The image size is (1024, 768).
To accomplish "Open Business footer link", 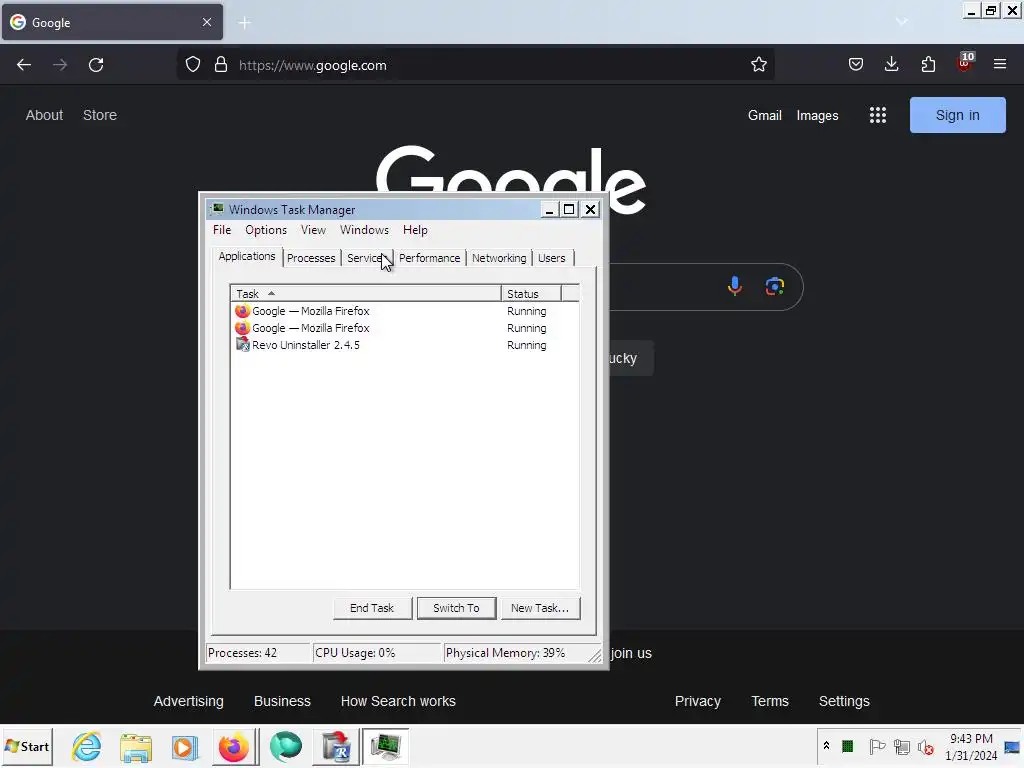I will (282, 701).
